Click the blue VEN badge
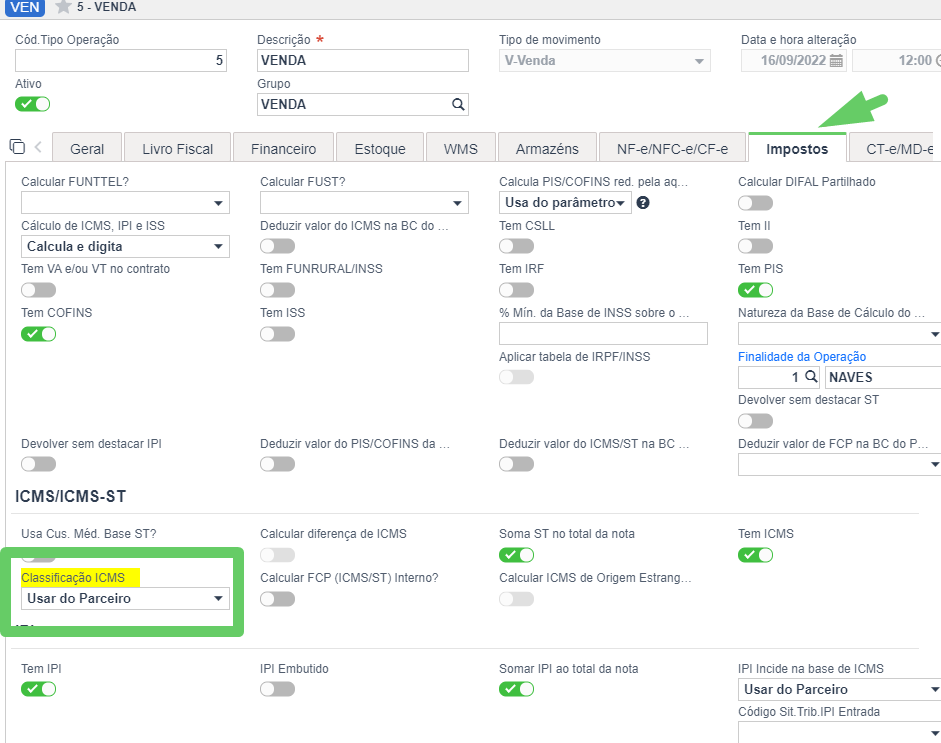Image resolution: width=941 pixels, height=743 pixels. pyautogui.click(x=25, y=7)
